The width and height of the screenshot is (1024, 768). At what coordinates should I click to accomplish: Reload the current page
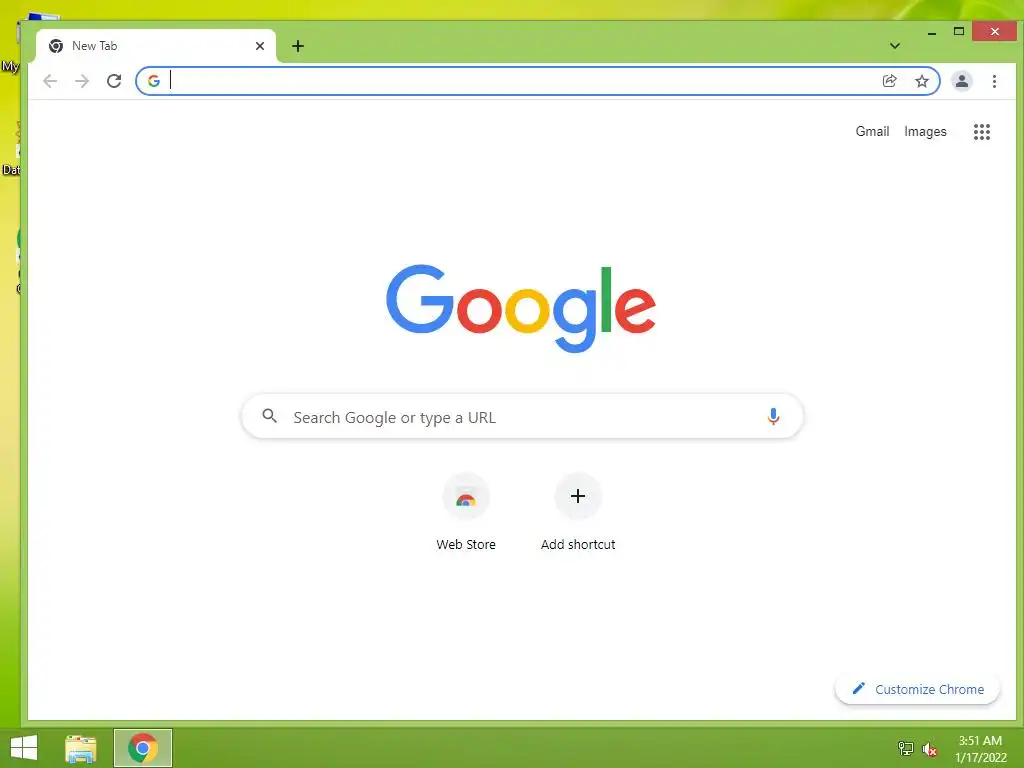(114, 81)
